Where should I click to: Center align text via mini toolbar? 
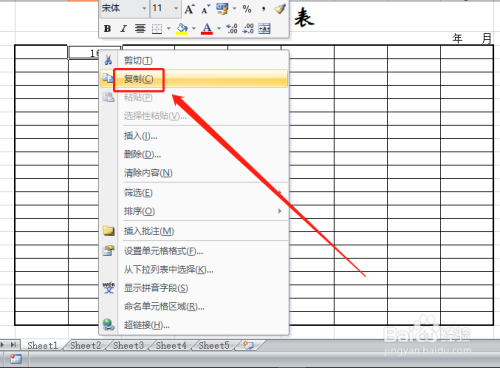pos(140,29)
